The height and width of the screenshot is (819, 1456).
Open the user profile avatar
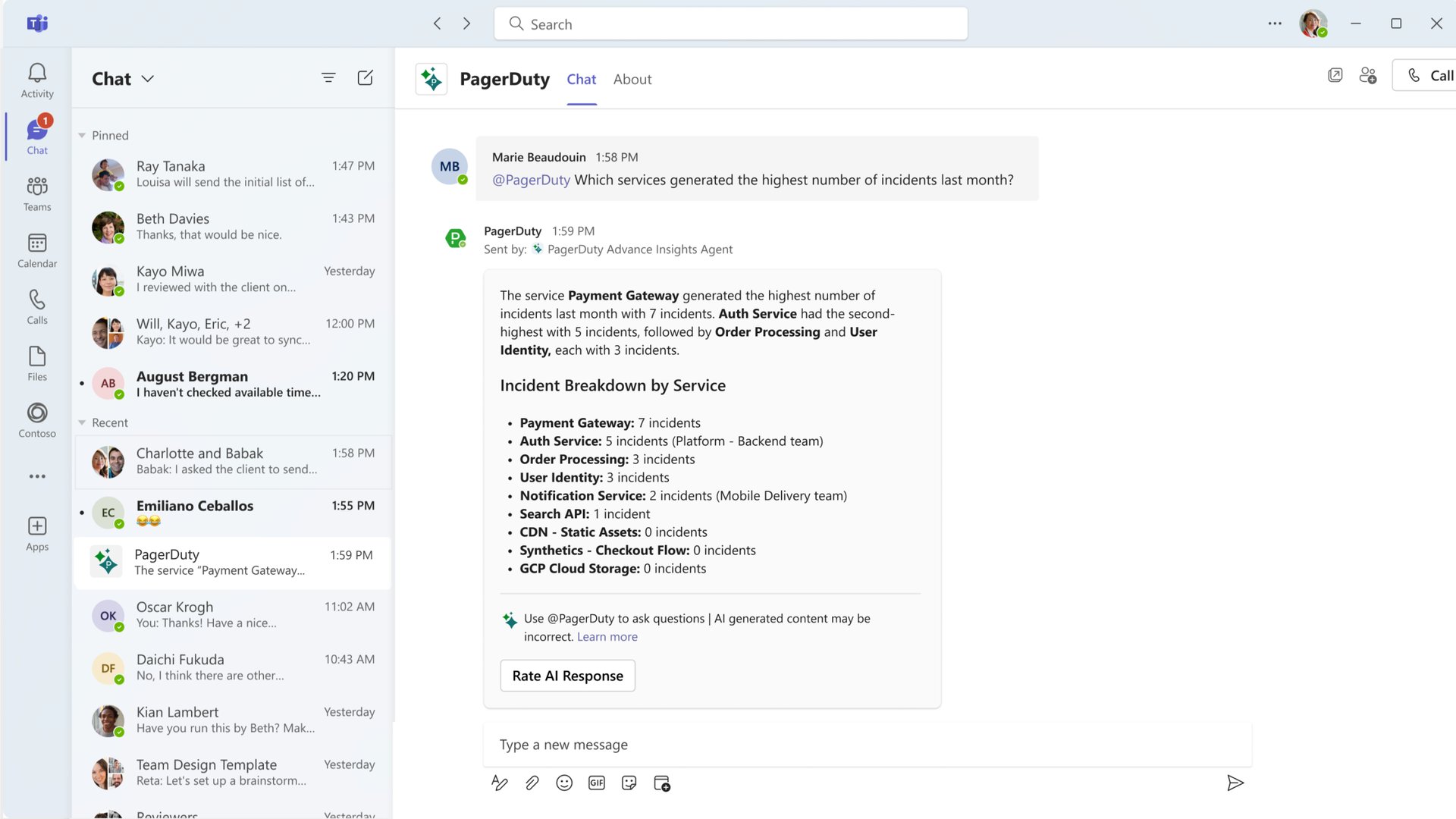[x=1313, y=24]
